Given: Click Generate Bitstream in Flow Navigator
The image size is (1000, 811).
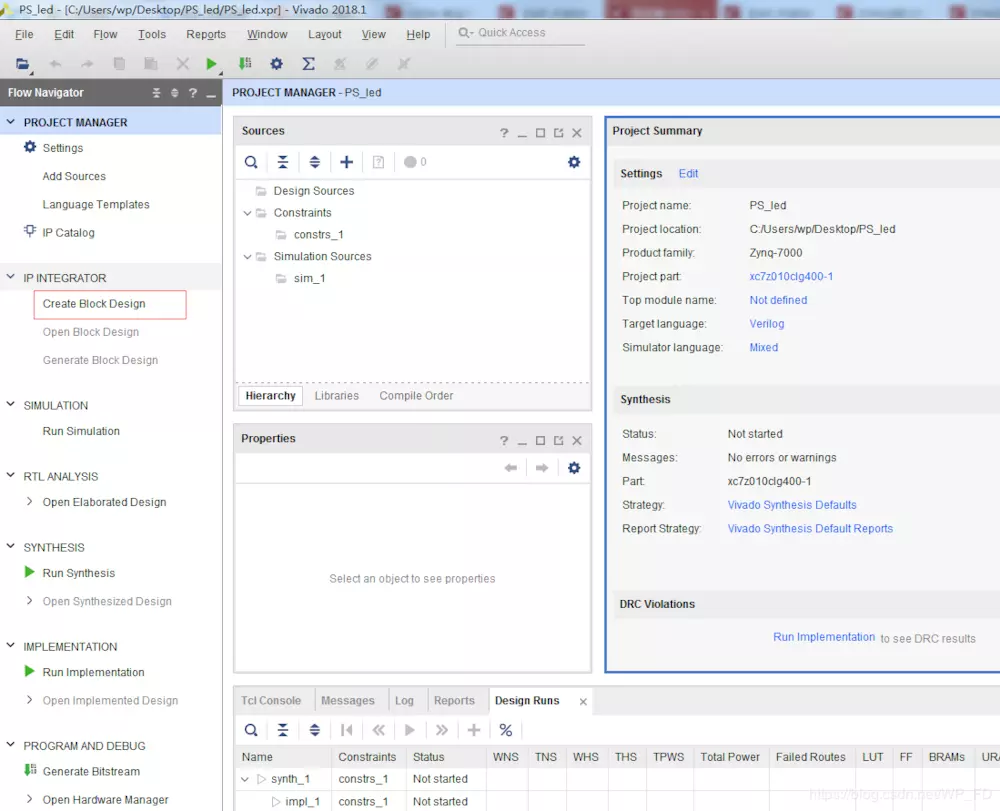Looking at the screenshot, I should pos(91,771).
